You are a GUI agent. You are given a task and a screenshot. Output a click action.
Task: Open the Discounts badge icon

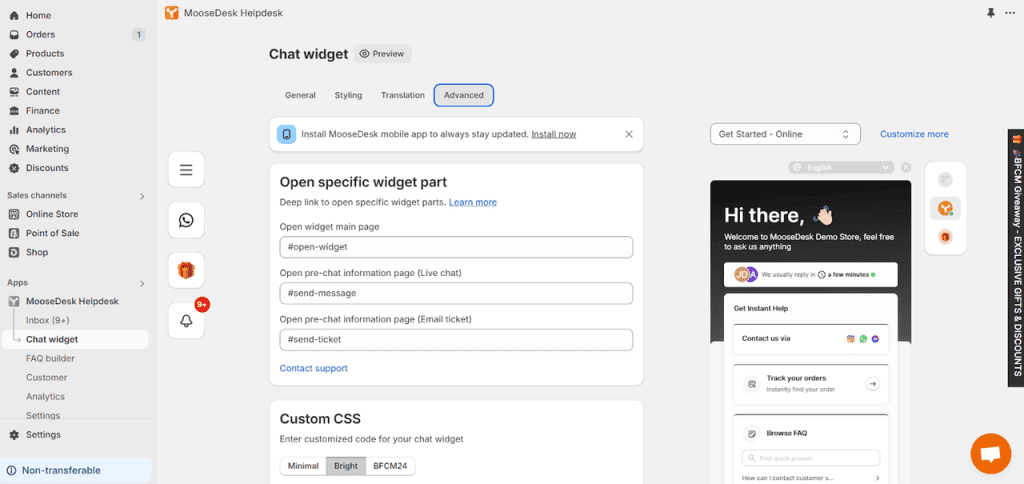14,168
